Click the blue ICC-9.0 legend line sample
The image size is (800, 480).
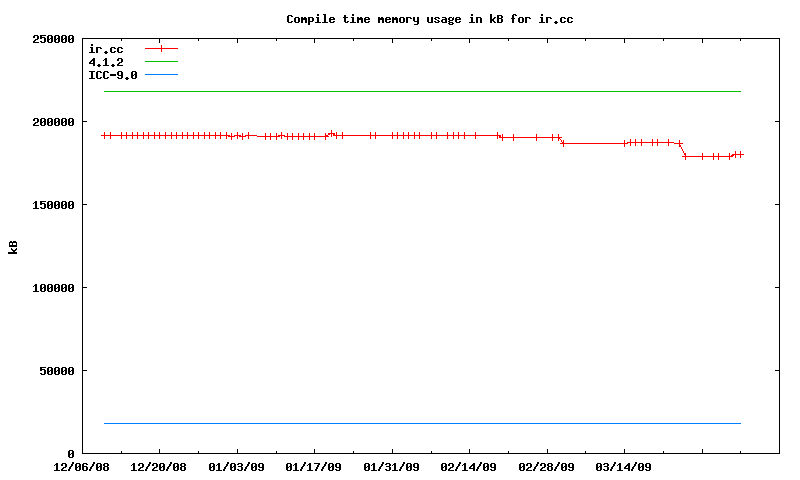click(x=161, y=75)
